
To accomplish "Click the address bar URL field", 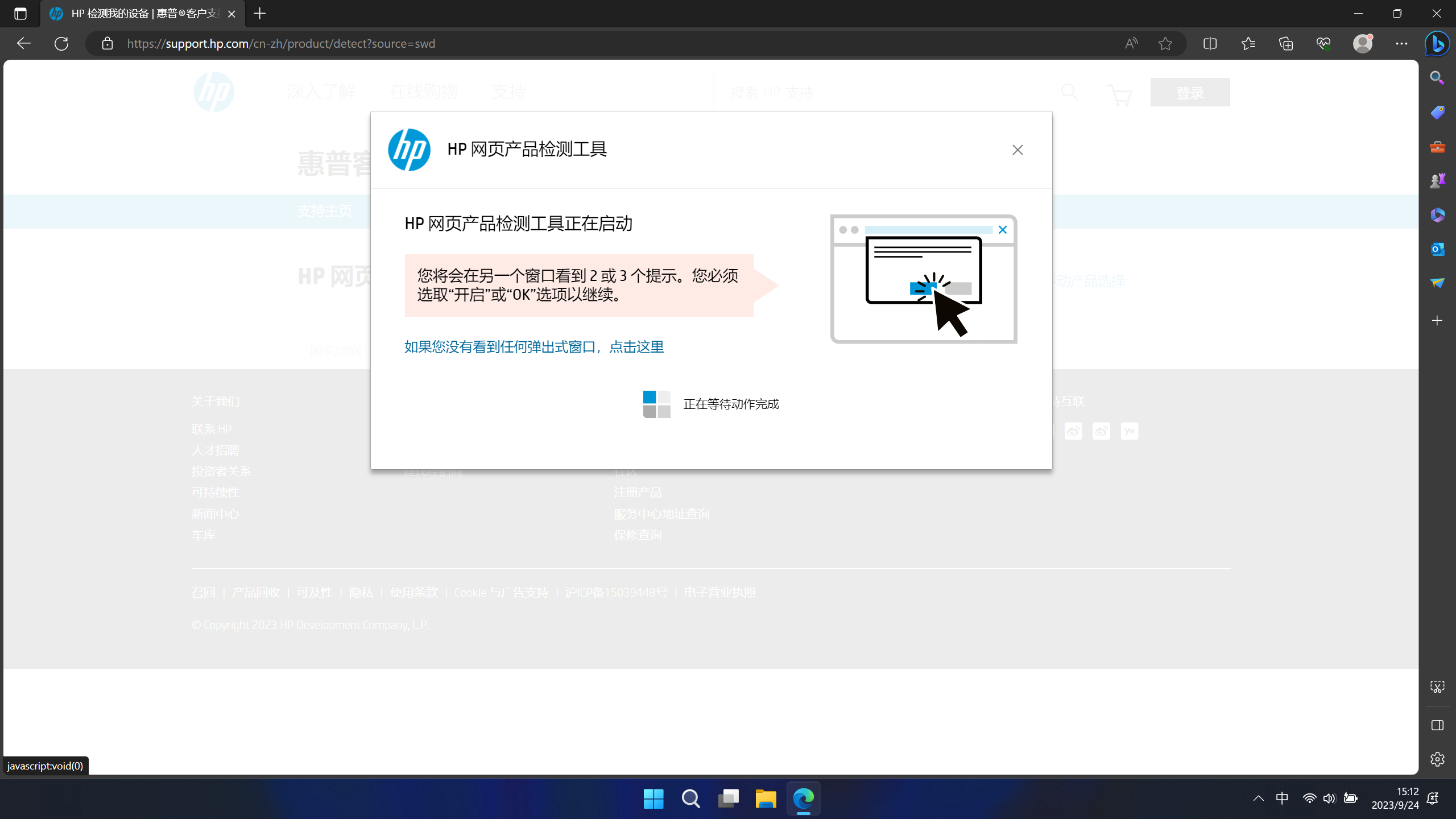I will tap(569, 44).
